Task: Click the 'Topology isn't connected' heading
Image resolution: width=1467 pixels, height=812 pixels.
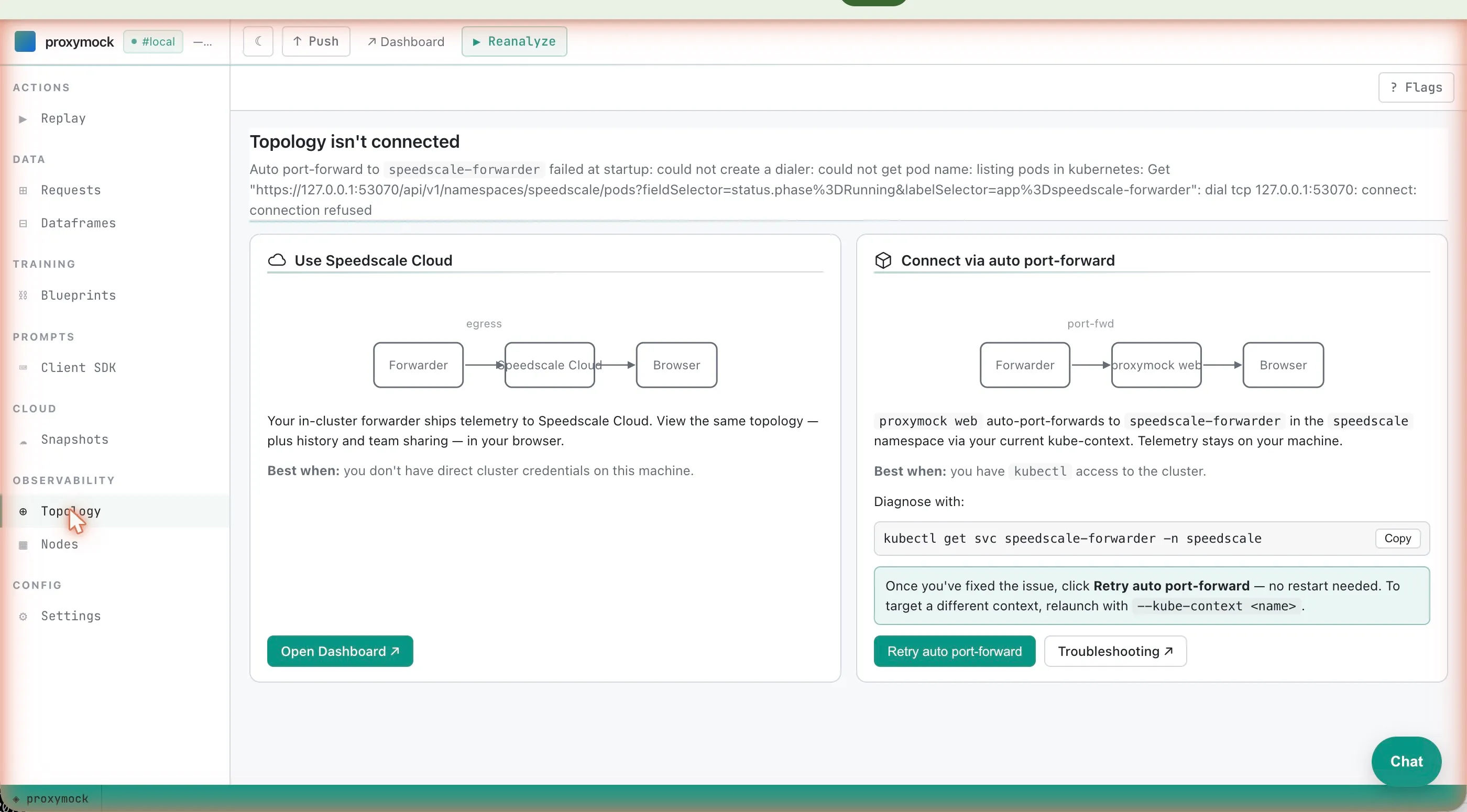Action: [354, 142]
